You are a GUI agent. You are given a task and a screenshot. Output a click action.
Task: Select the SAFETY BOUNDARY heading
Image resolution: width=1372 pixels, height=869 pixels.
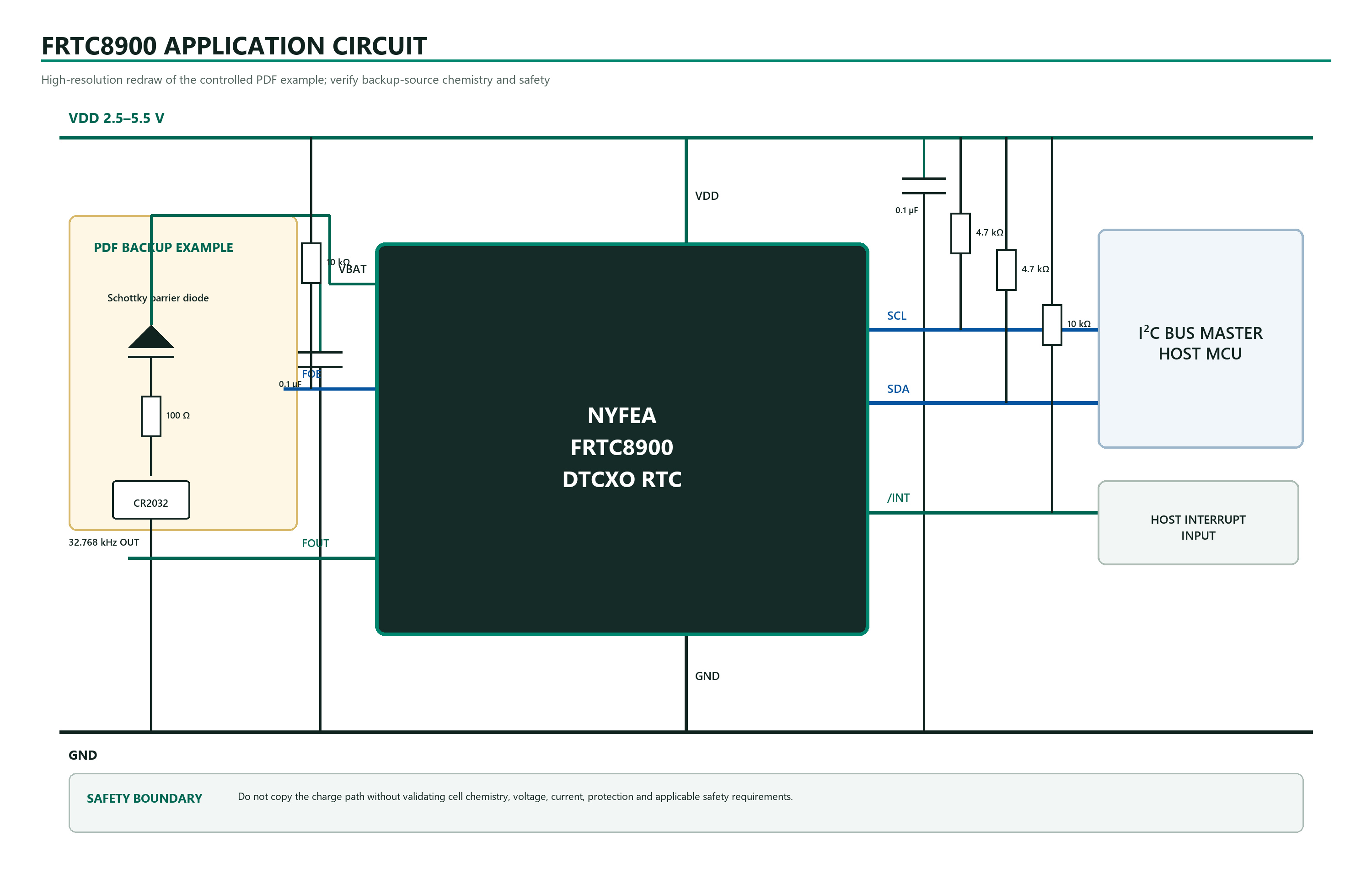[144, 799]
